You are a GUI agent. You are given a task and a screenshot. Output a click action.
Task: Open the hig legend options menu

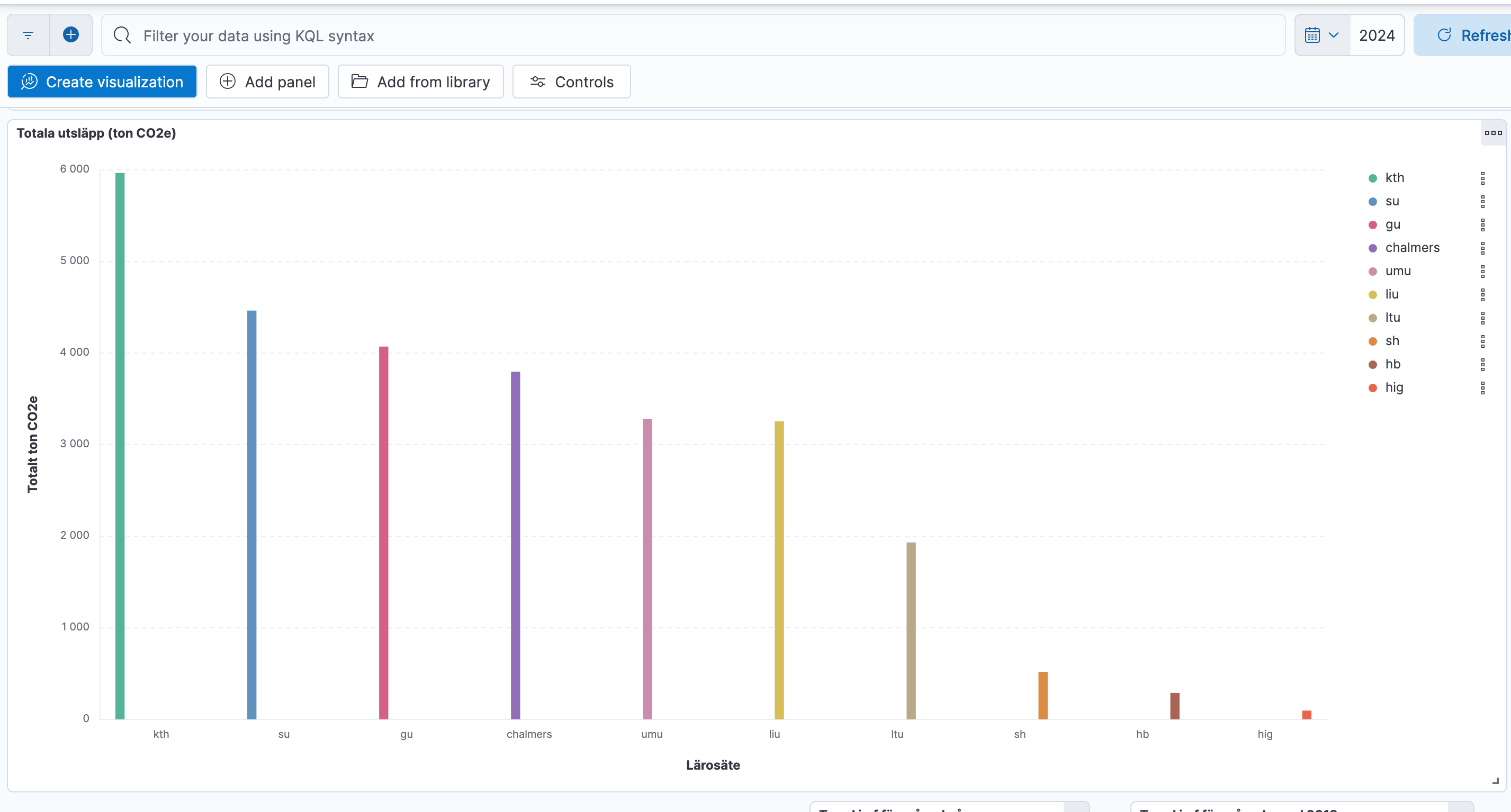[1482, 387]
